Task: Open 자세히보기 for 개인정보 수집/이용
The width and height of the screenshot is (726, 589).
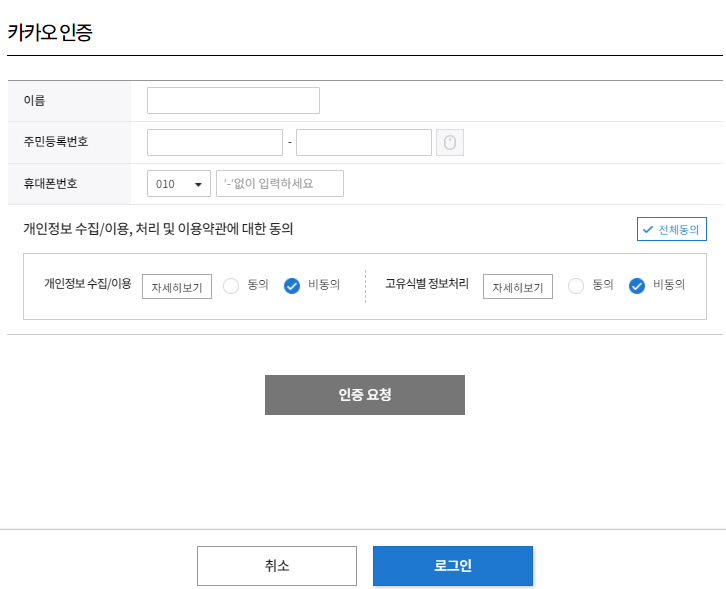Action: pos(177,287)
